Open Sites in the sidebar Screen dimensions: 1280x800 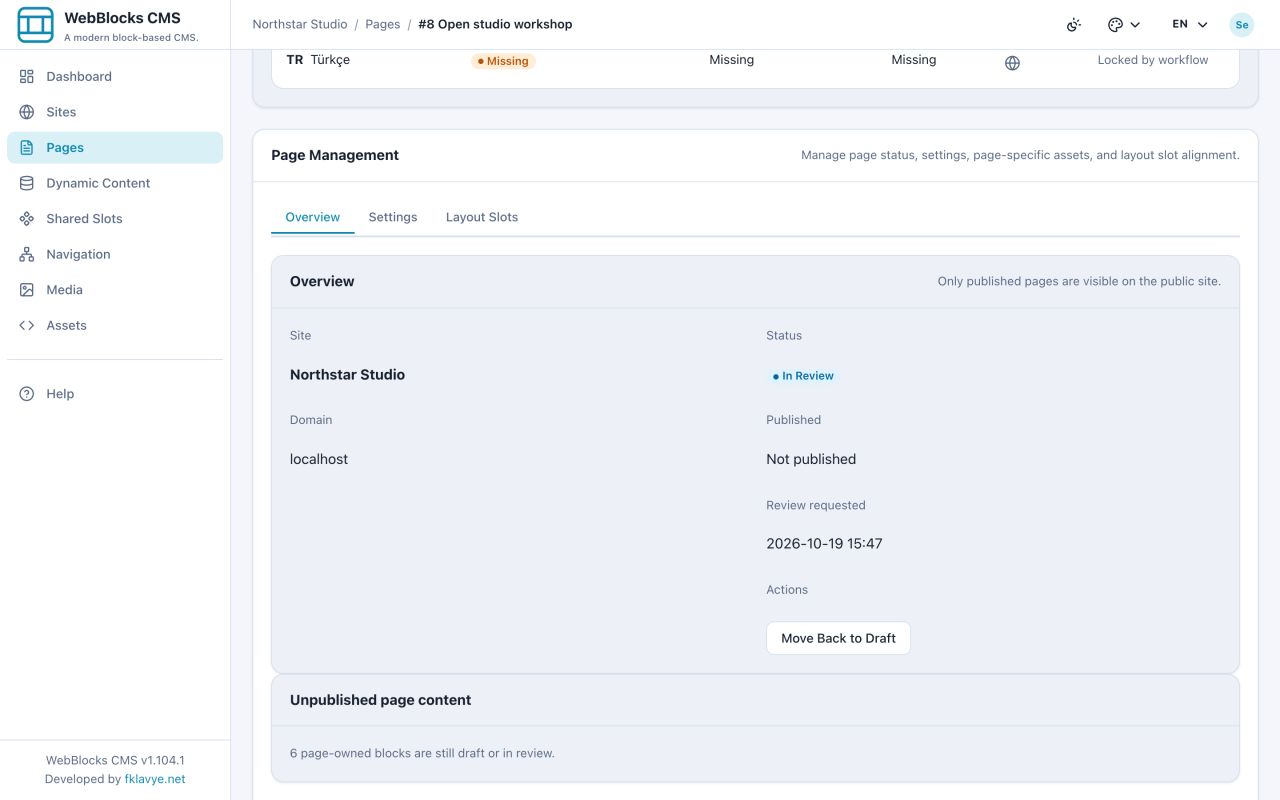(115, 112)
